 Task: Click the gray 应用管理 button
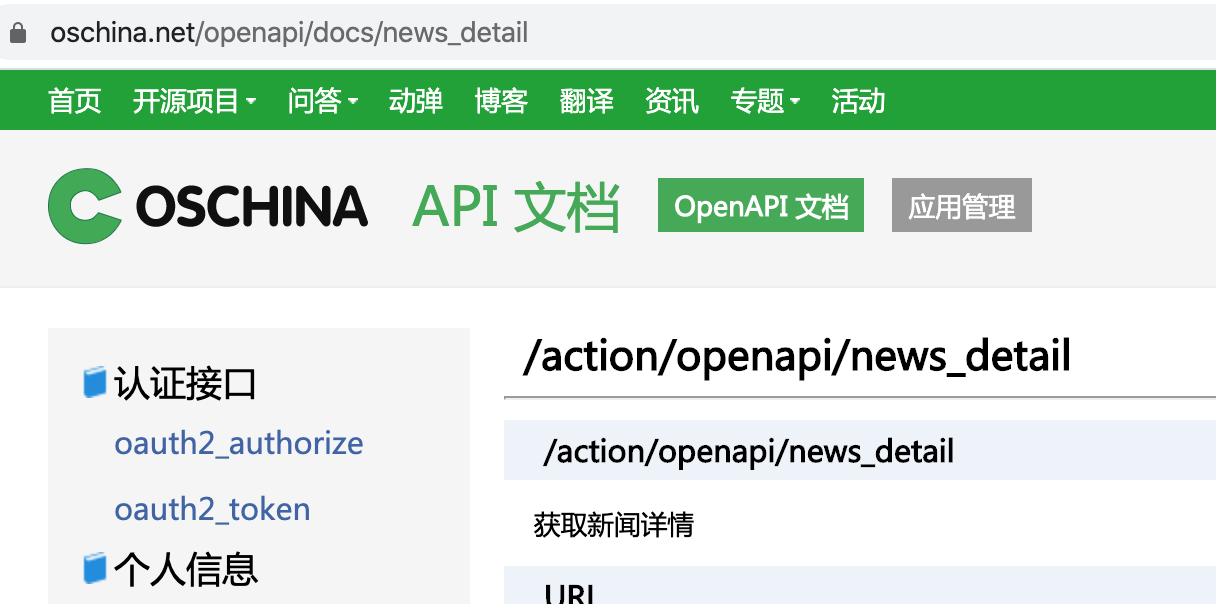[962, 205]
